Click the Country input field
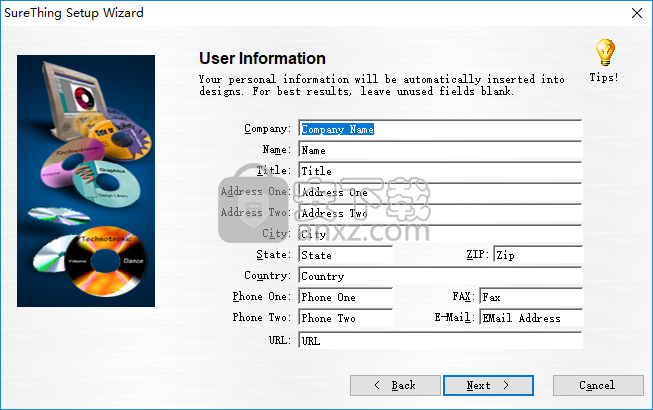This screenshot has height=410, width=653. click(440, 276)
